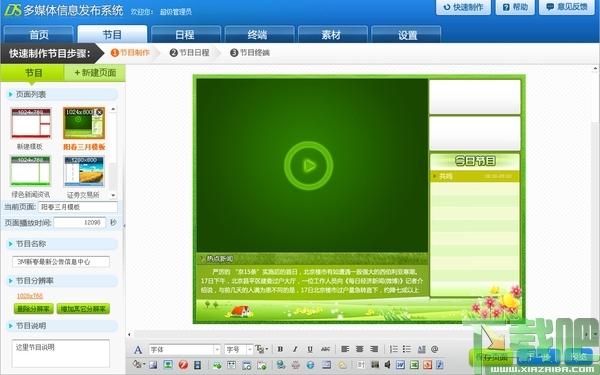Toggle underline text formatting
Image resolution: width=600 pixels, height=375 pixels.
pyautogui.click(x=310, y=349)
